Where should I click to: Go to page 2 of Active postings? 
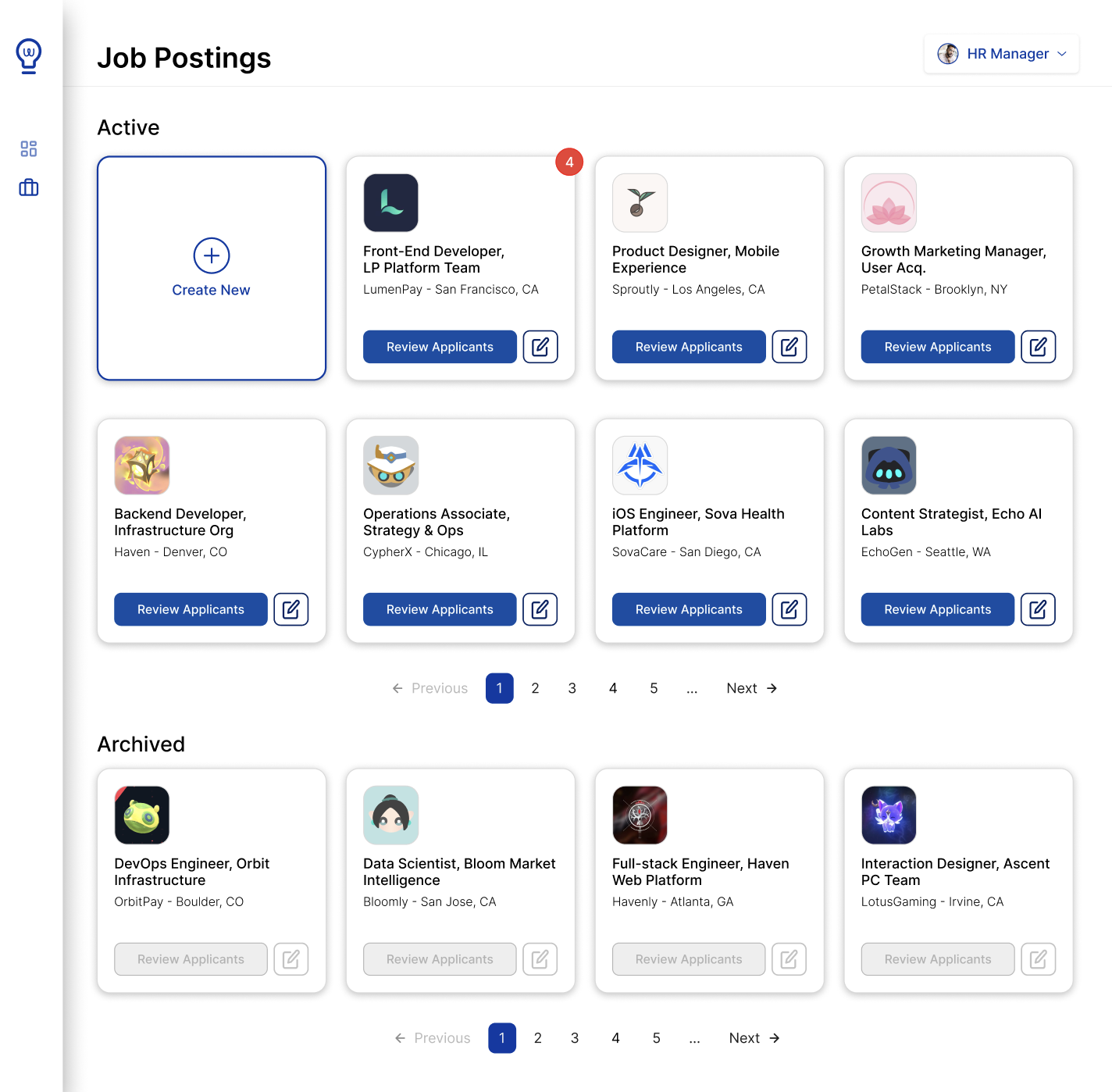[535, 688]
